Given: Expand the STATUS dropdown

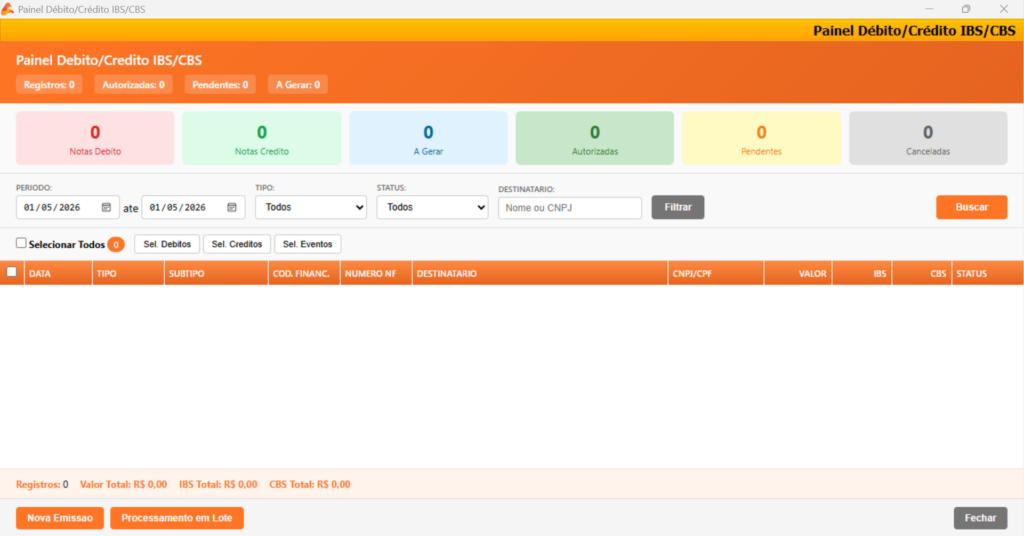Looking at the screenshot, I should (x=432, y=208).
